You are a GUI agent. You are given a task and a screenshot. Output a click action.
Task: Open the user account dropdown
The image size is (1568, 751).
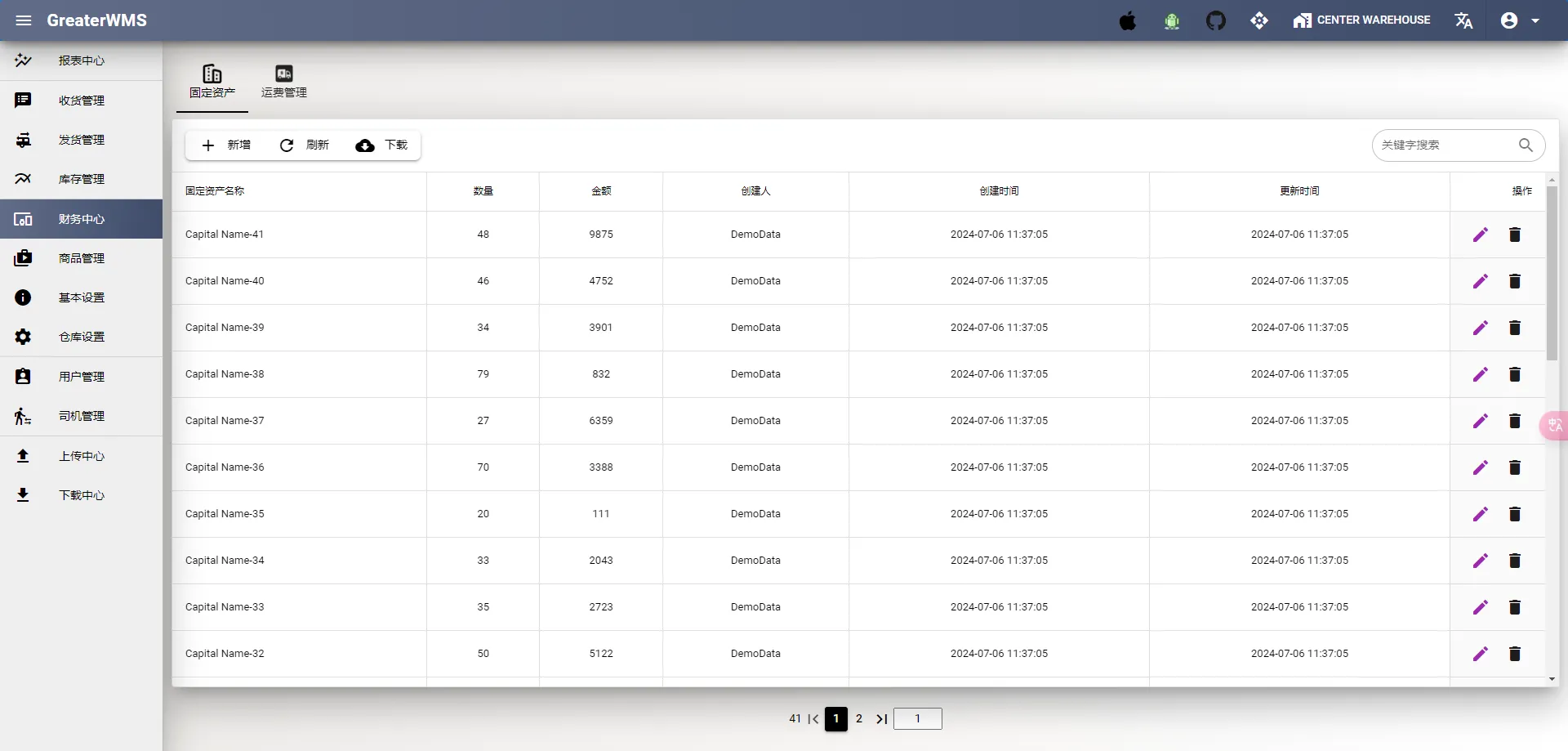[x=1520, y=20]
